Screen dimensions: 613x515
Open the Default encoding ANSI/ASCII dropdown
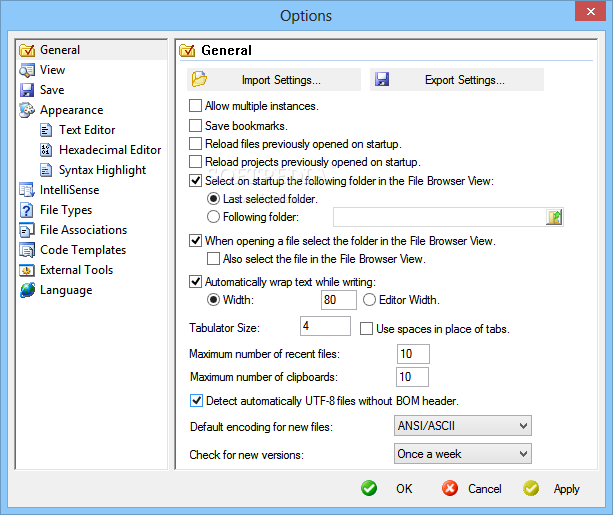click(463, 425)
